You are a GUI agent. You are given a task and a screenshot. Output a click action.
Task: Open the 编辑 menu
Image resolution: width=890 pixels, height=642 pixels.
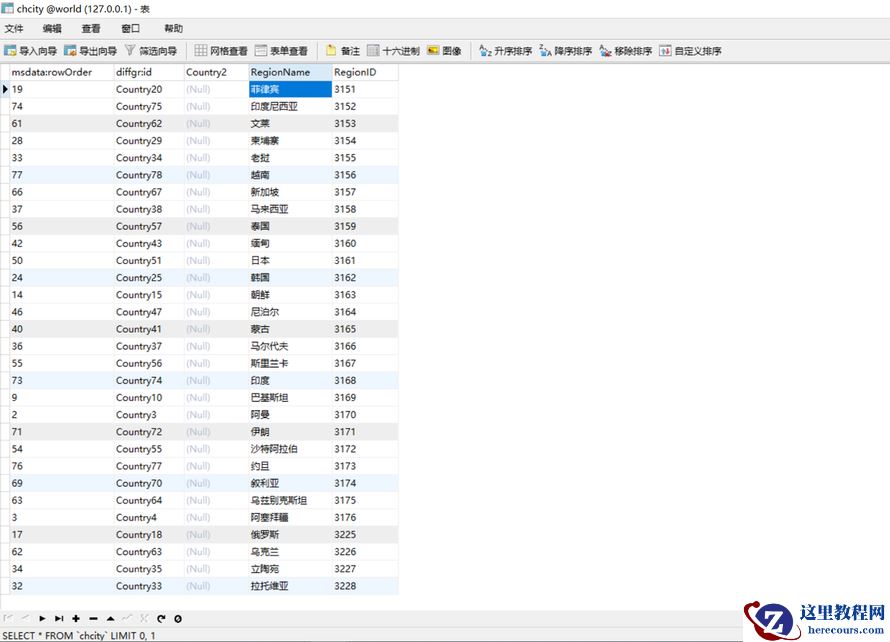pos(52,28)
